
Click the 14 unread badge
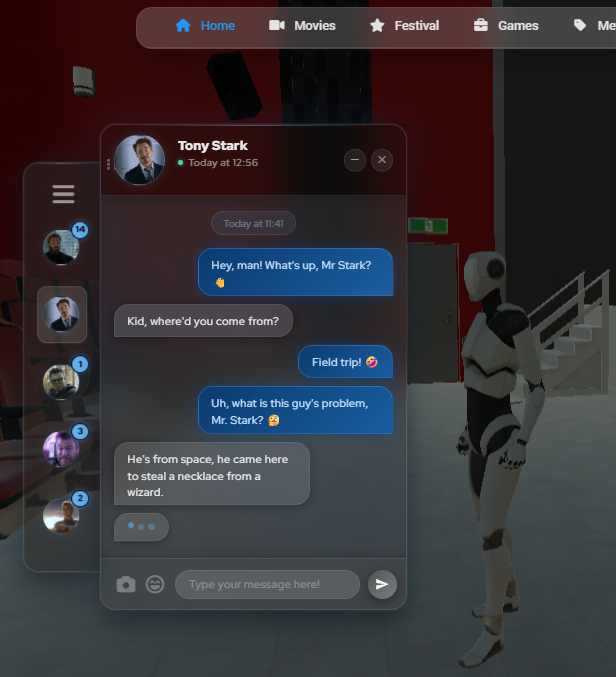tap(80, 229)
